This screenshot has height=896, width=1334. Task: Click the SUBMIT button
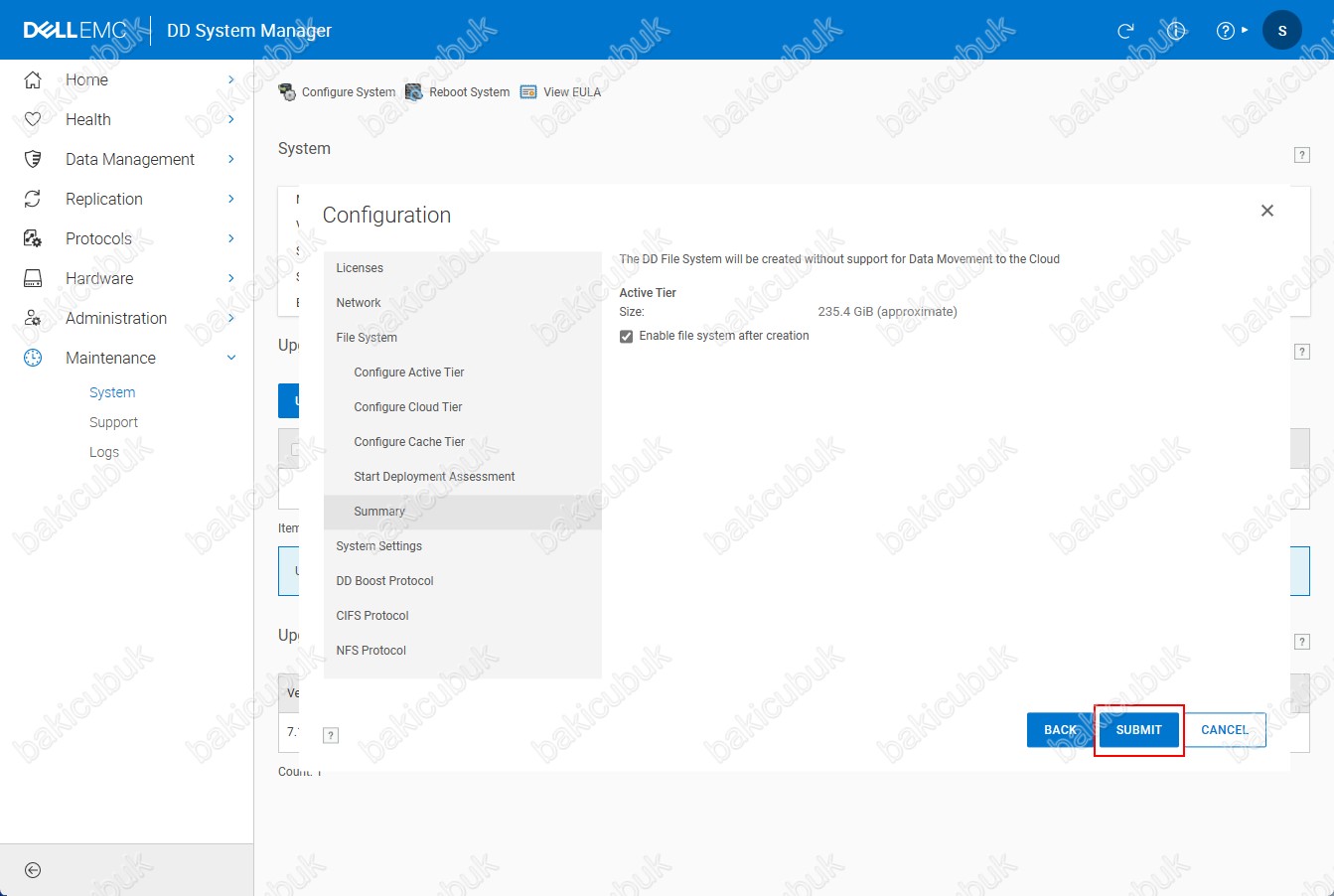click(x=1138, y=730)
